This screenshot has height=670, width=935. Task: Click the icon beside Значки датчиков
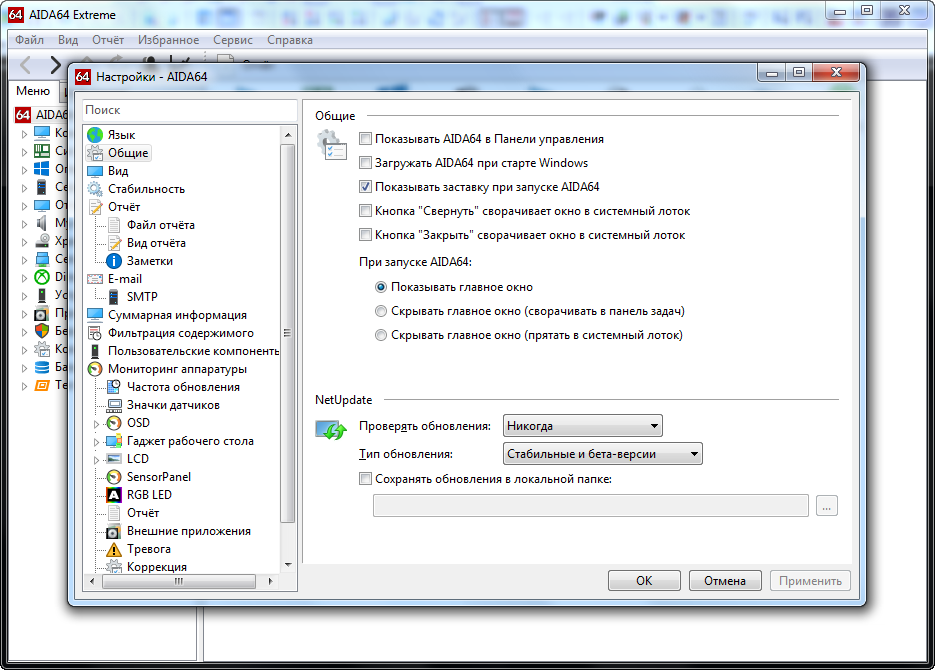pyautogui.click(x=114, y=405)
